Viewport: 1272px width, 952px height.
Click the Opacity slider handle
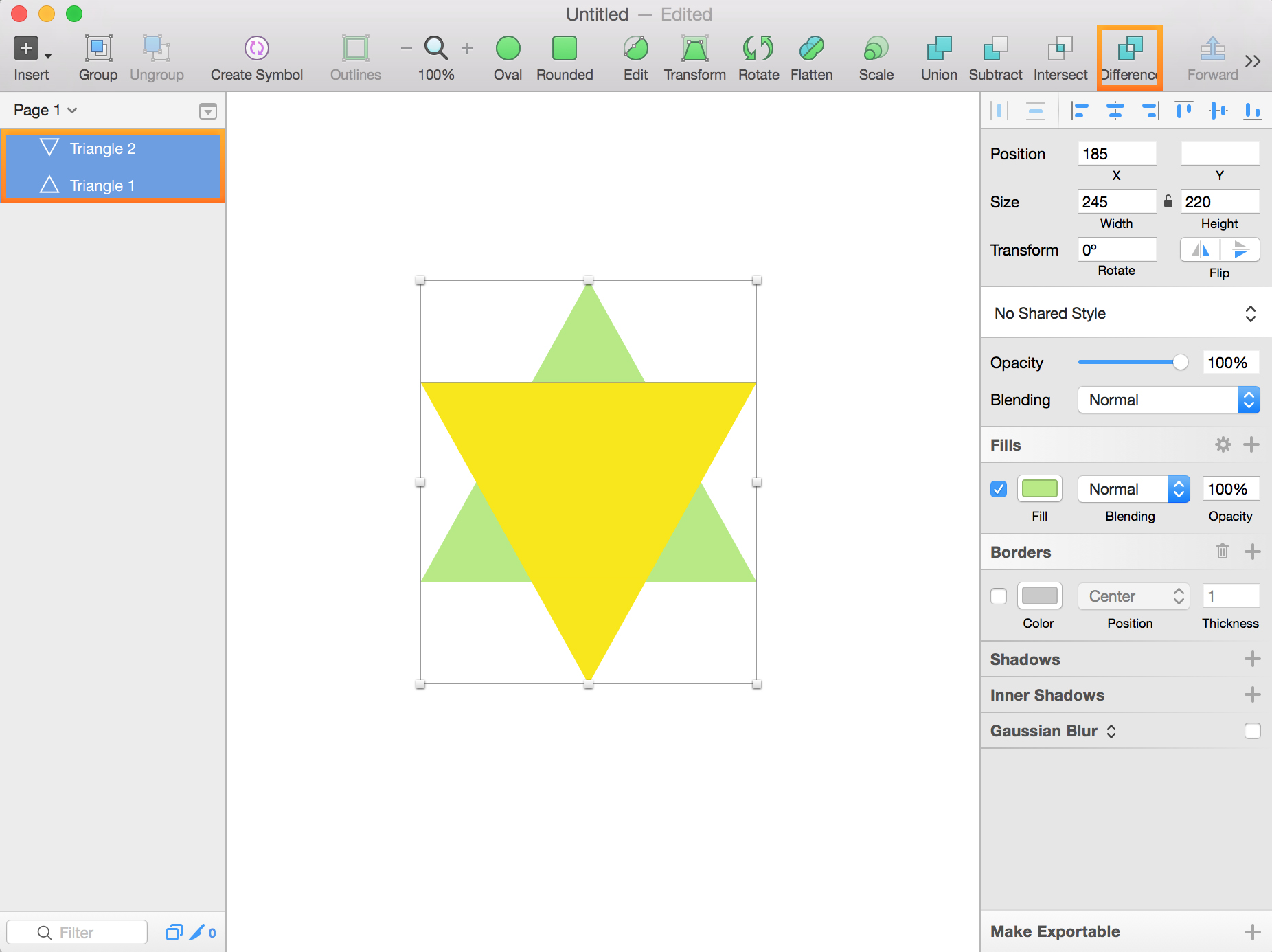tap(1180, 362)
